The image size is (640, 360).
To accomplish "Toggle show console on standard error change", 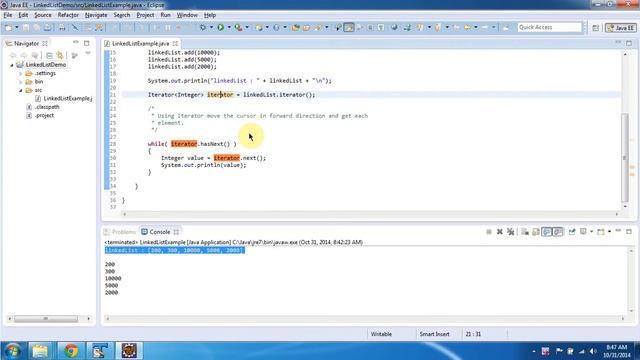I will coord(558,232).
